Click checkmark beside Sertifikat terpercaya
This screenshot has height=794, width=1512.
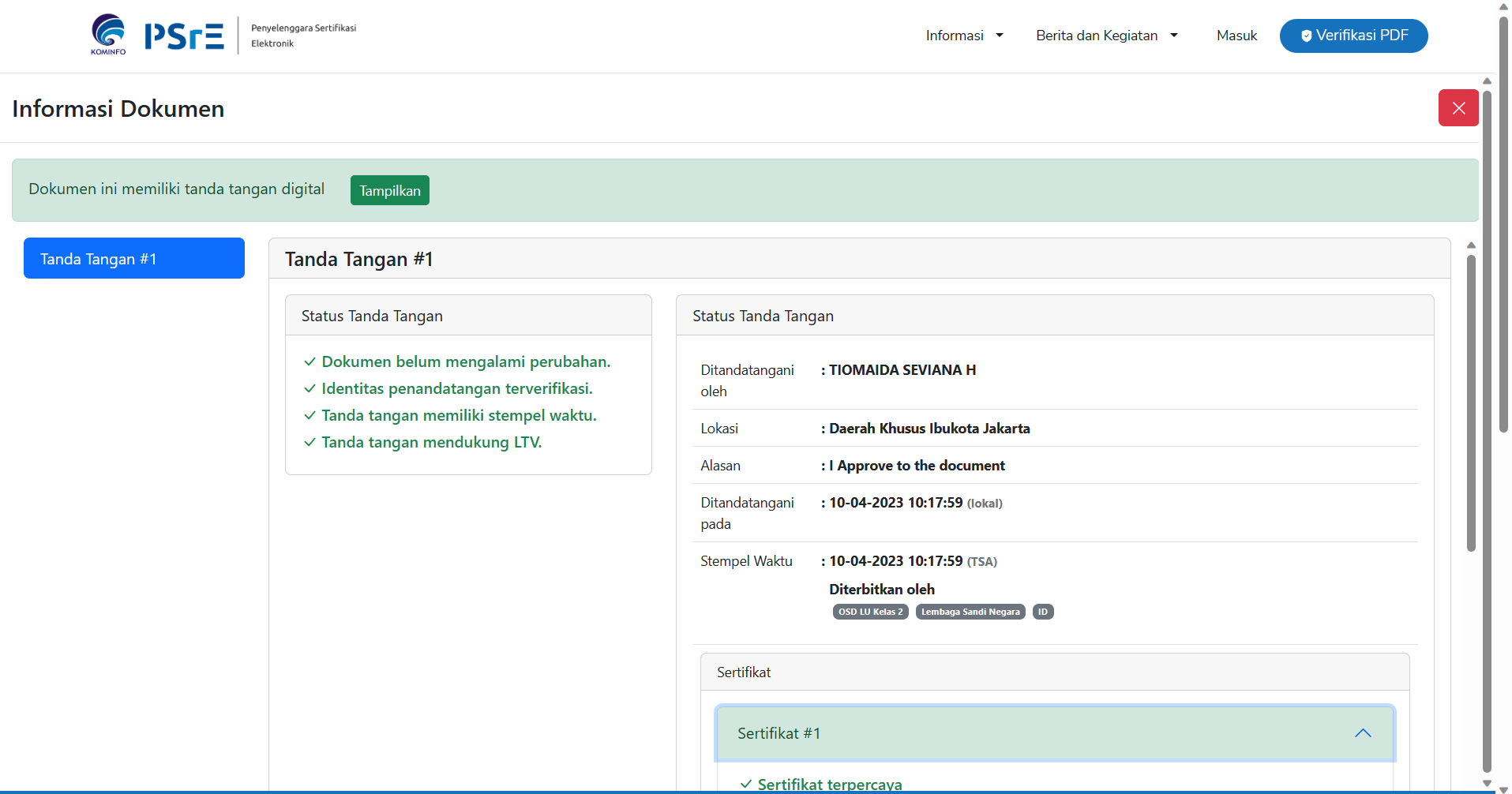pos(745,784)
